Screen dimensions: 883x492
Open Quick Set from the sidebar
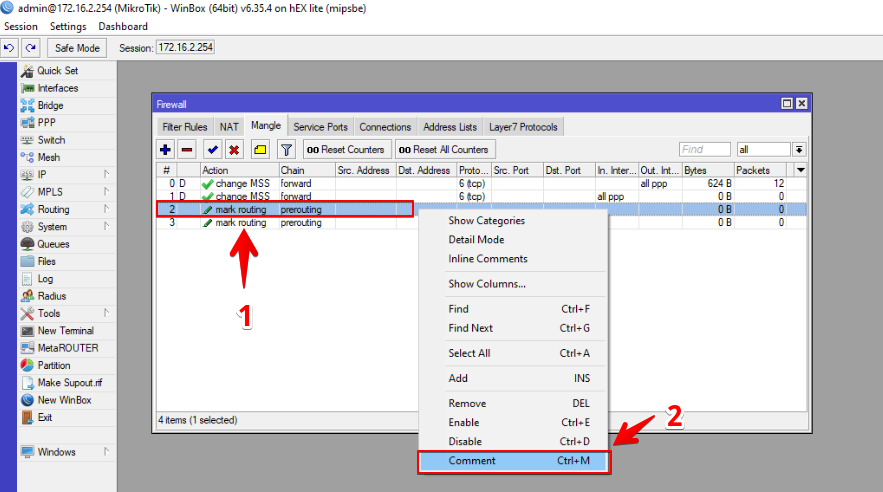click(57, 70)
